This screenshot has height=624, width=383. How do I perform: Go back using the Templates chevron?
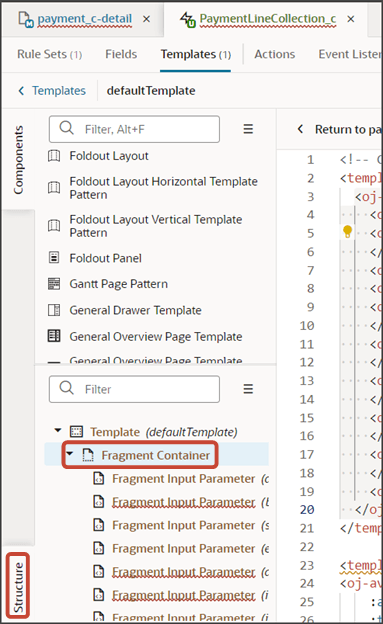click(x=21, y=91)
